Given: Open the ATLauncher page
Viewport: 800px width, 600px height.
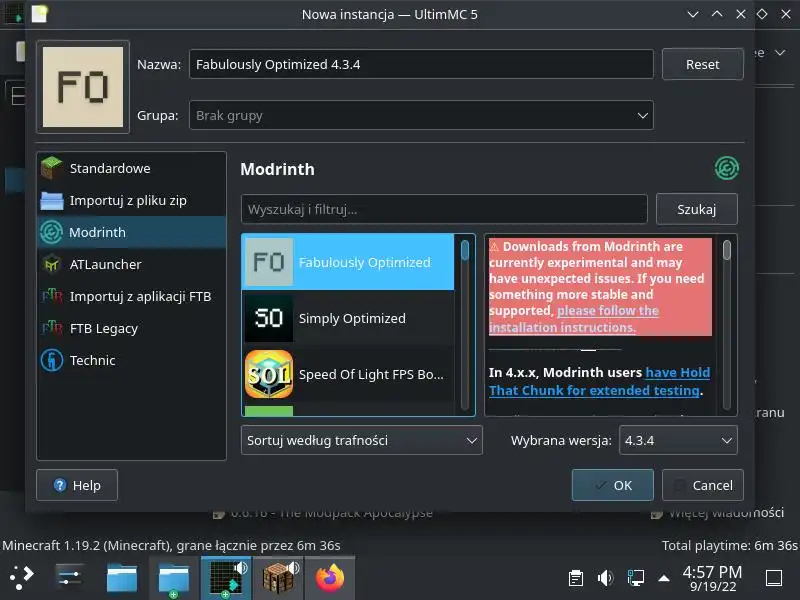Looking at the screenshot, I should pyautogui.click(x=132, y=264).
